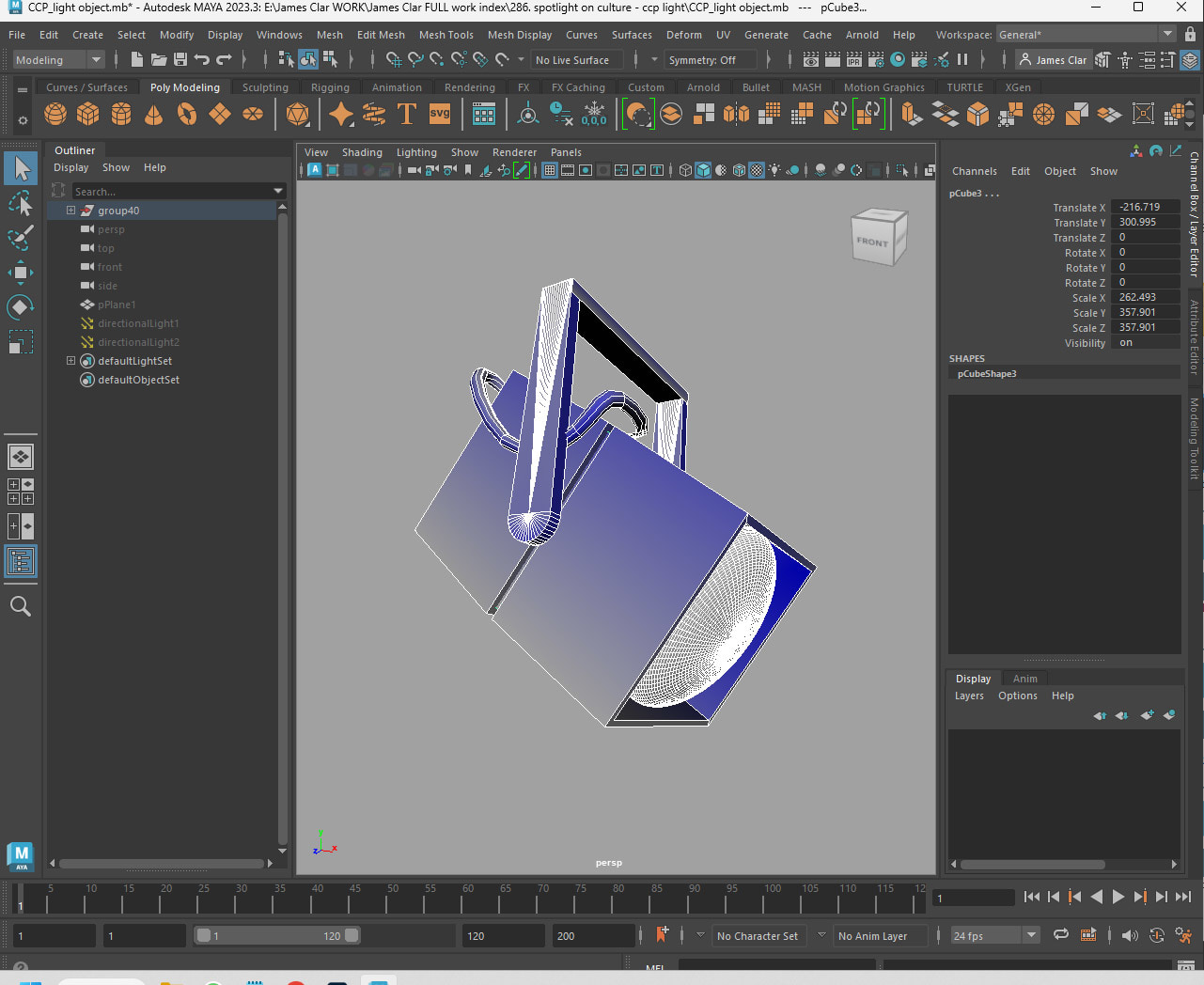Play the animation forwards

1118,897
